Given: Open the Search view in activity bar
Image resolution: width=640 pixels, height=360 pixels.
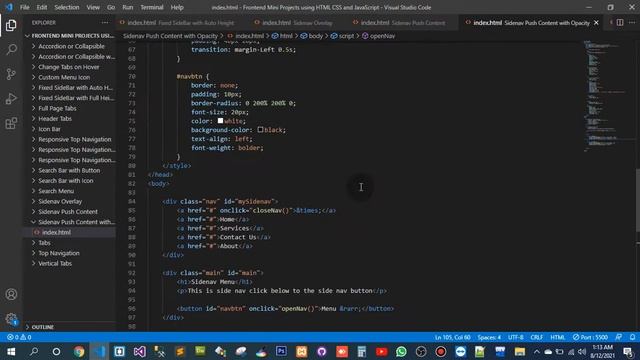Looking at the screenshot, I should pos(11,50).
